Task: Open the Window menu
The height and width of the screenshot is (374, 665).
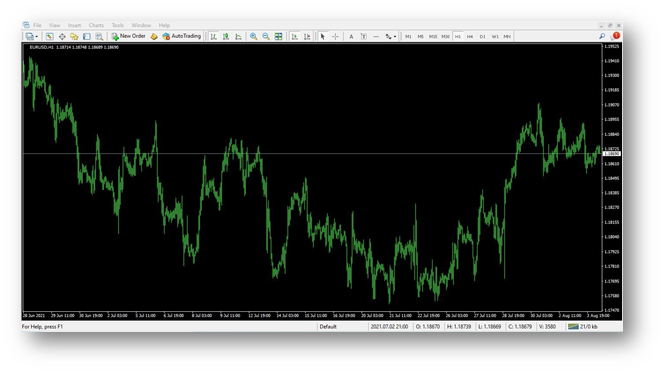Action: click(141, 25)
